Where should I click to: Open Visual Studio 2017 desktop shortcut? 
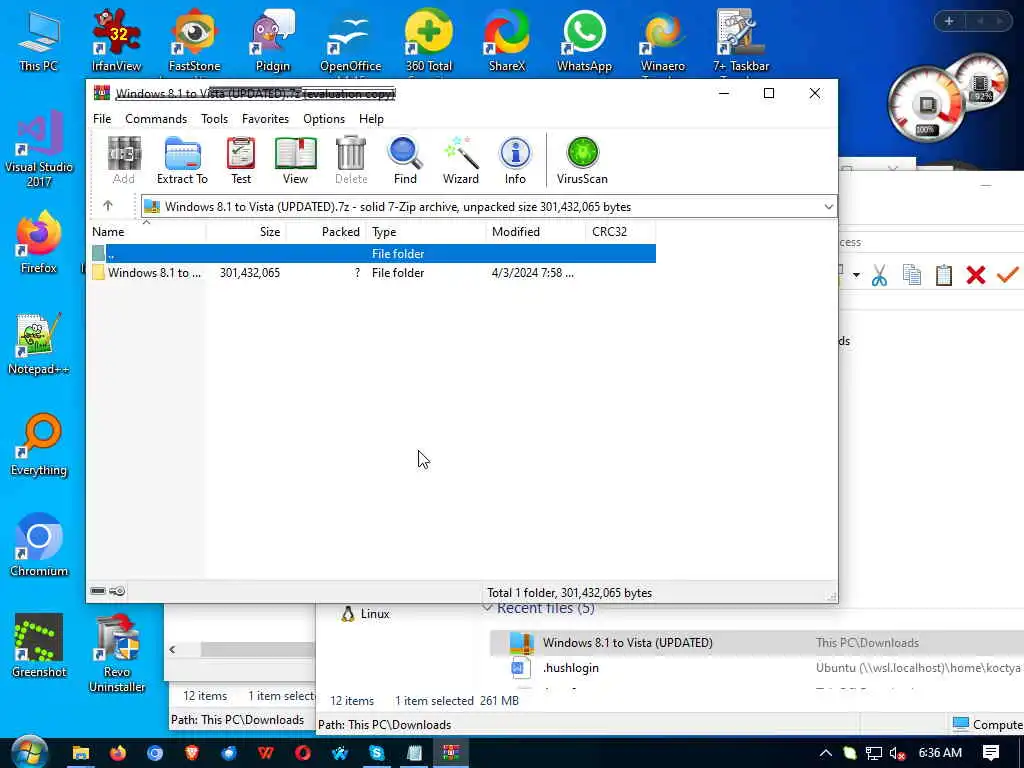[39, 150]
